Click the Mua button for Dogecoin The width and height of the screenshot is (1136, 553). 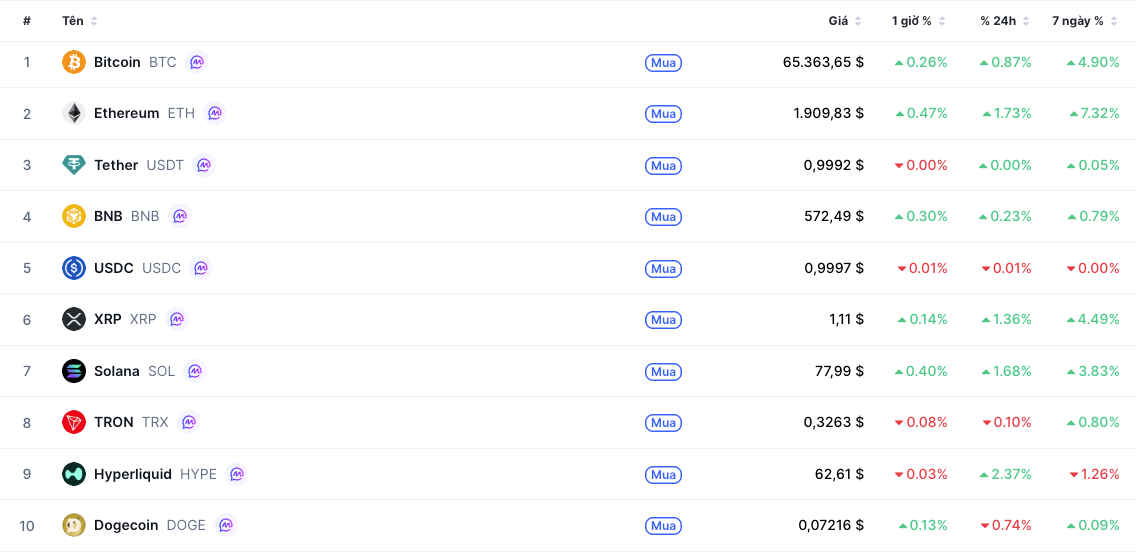(x=663, y=525)
